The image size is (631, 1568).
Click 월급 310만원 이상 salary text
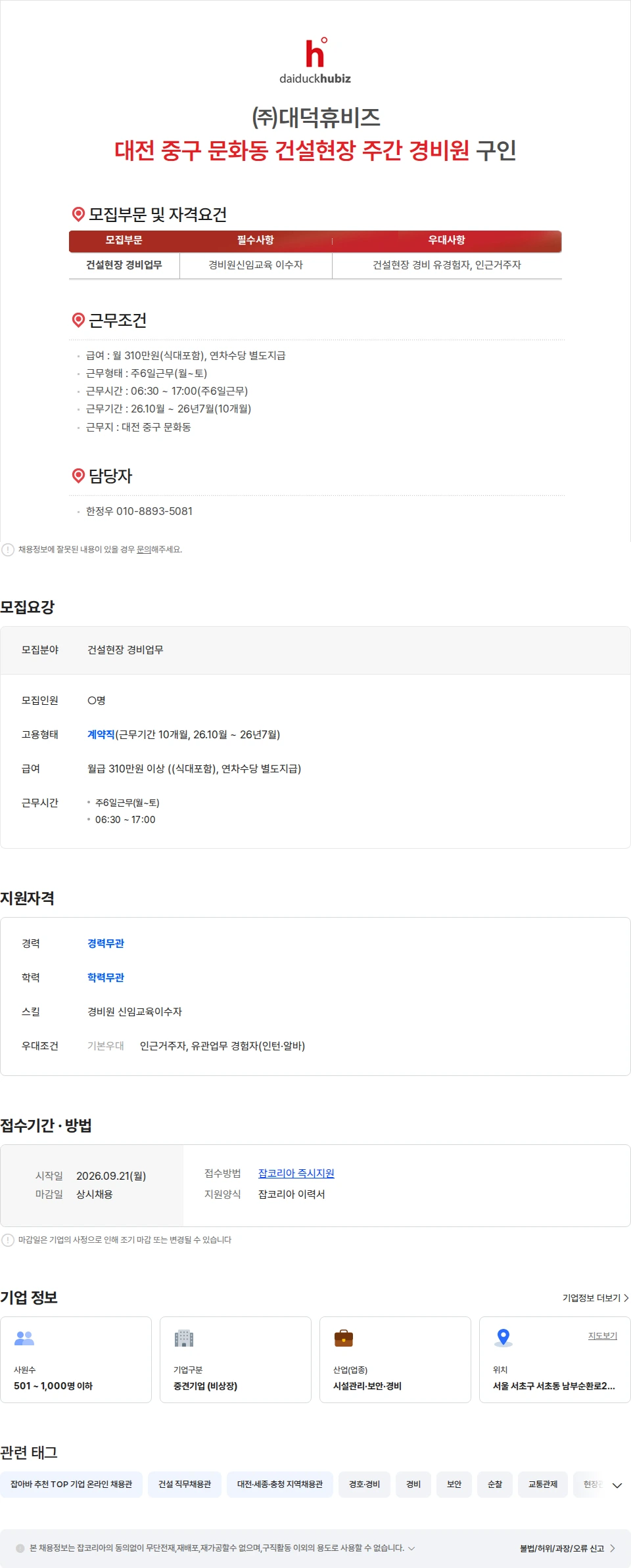pyautogui.click(x=194, y=769)
